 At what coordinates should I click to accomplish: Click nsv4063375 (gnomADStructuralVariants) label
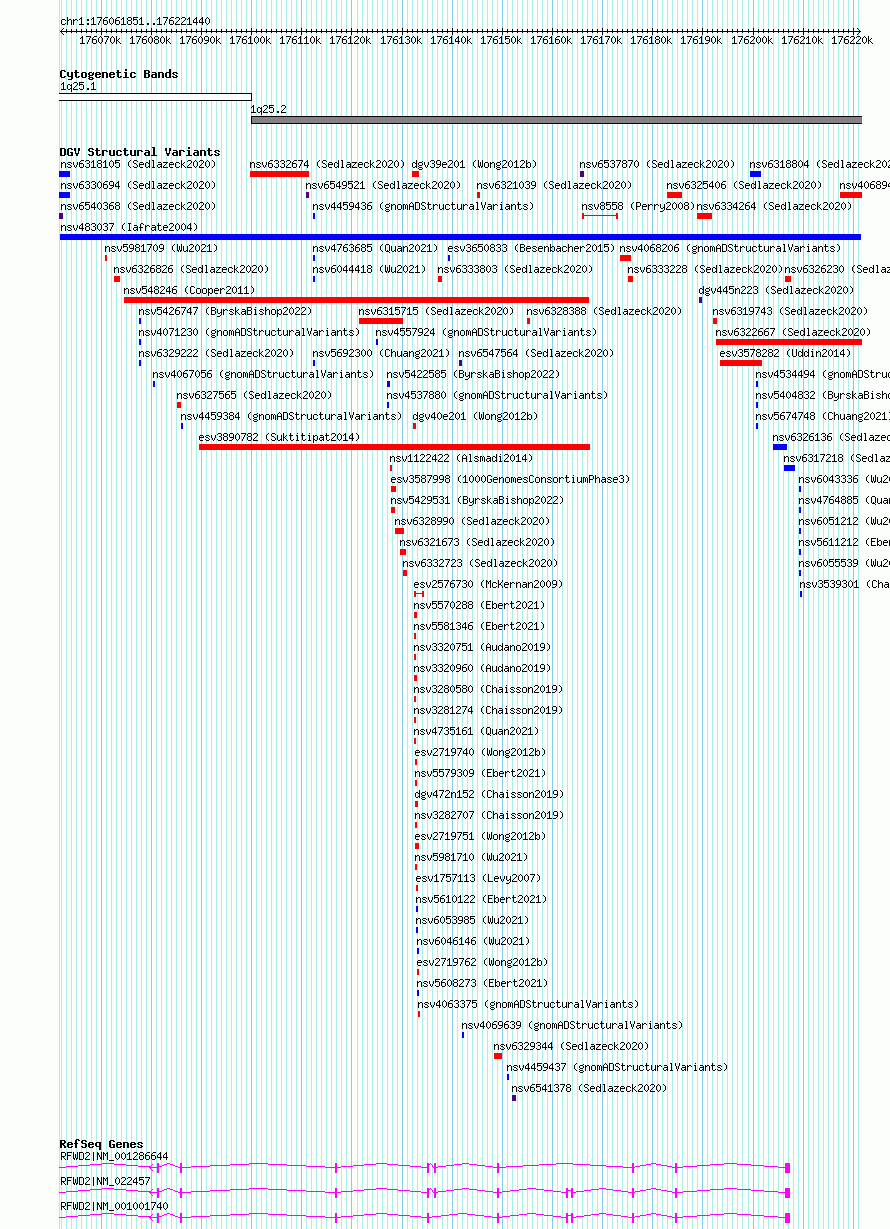529,1004
